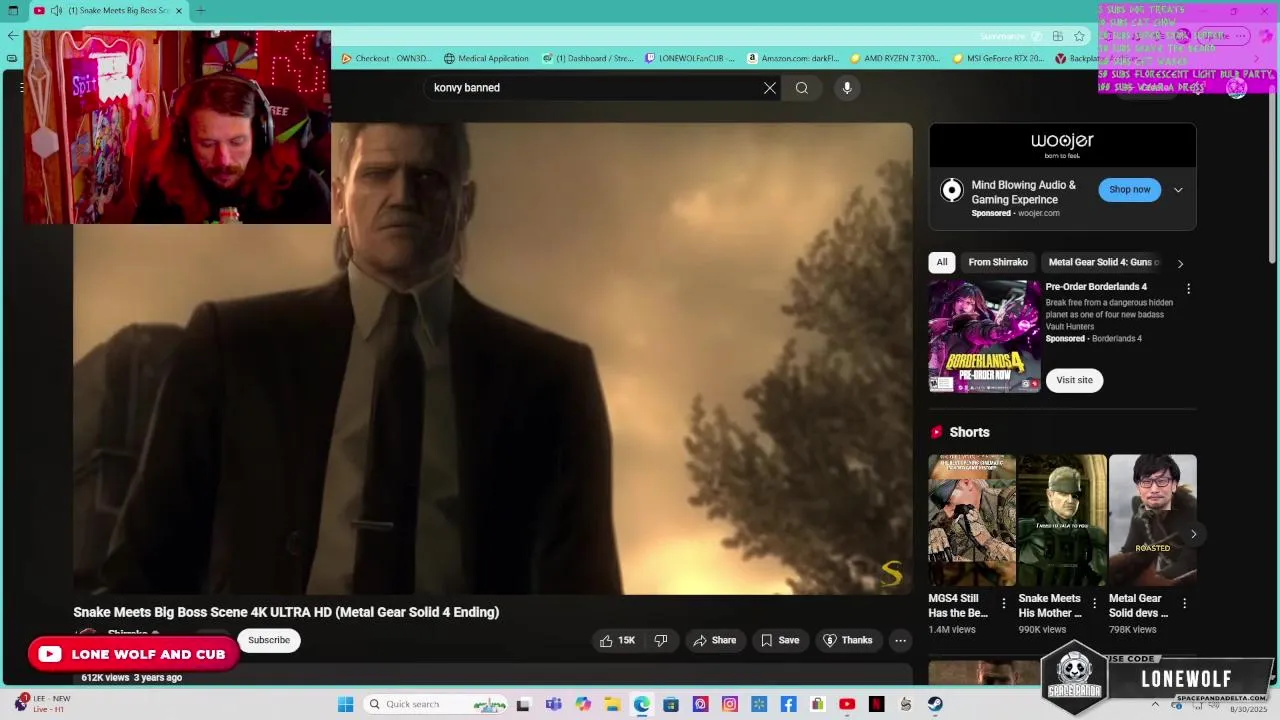Open LONEWOLFanCUB Twitch bookmark

[690, 58]
